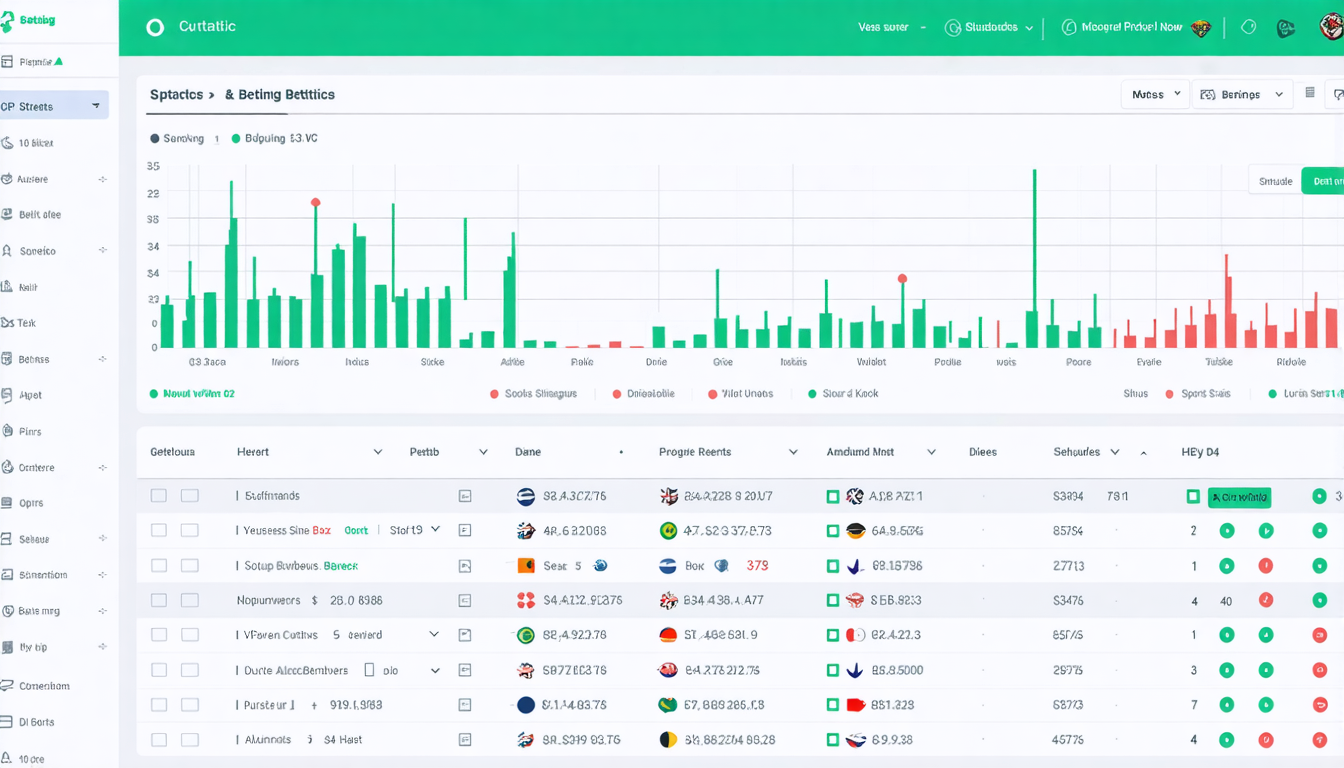Screen dimensions: 1344x768
Task: Tick the first checkbox in VFaren Cotties row
Action: (158, 635)
